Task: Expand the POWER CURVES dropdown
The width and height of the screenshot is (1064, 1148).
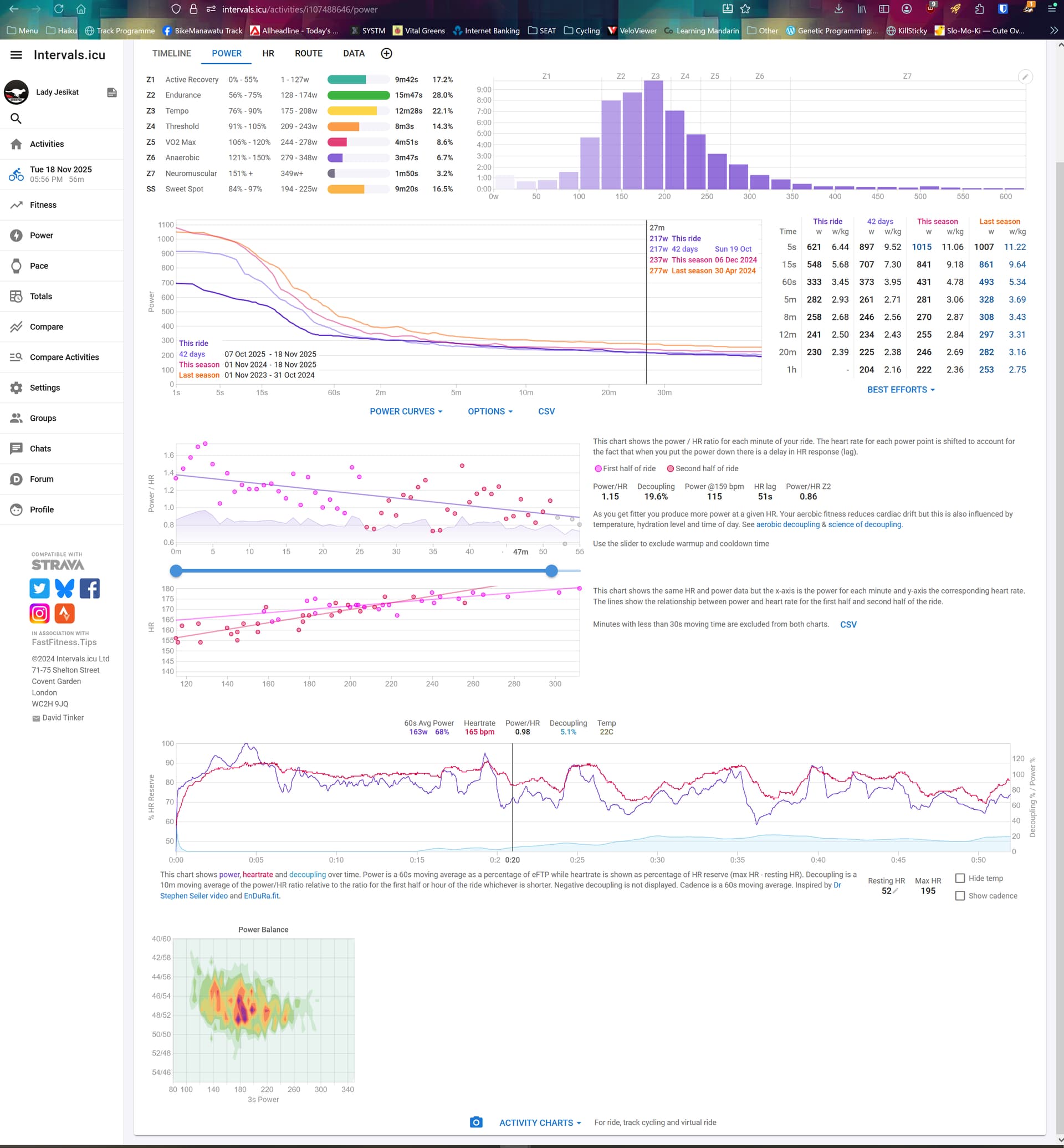Action: (406, 411)
